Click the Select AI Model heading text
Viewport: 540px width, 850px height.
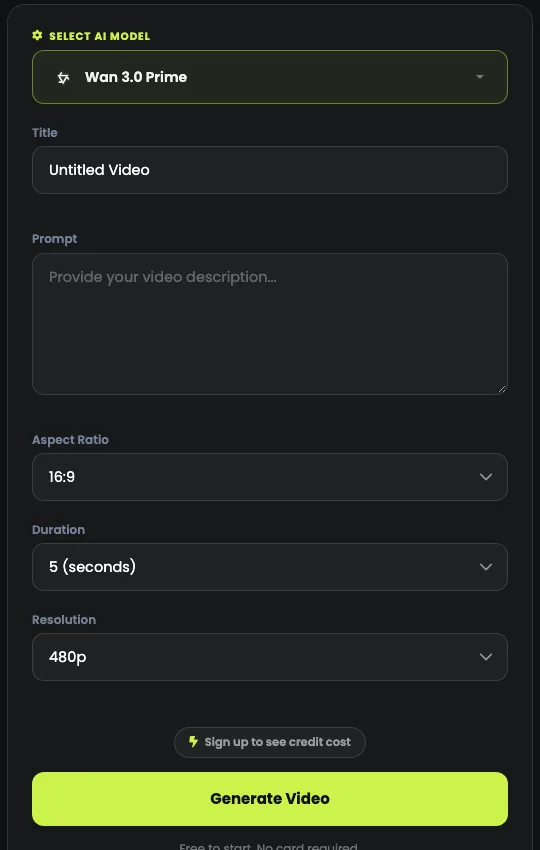click(x=99, y=36)
